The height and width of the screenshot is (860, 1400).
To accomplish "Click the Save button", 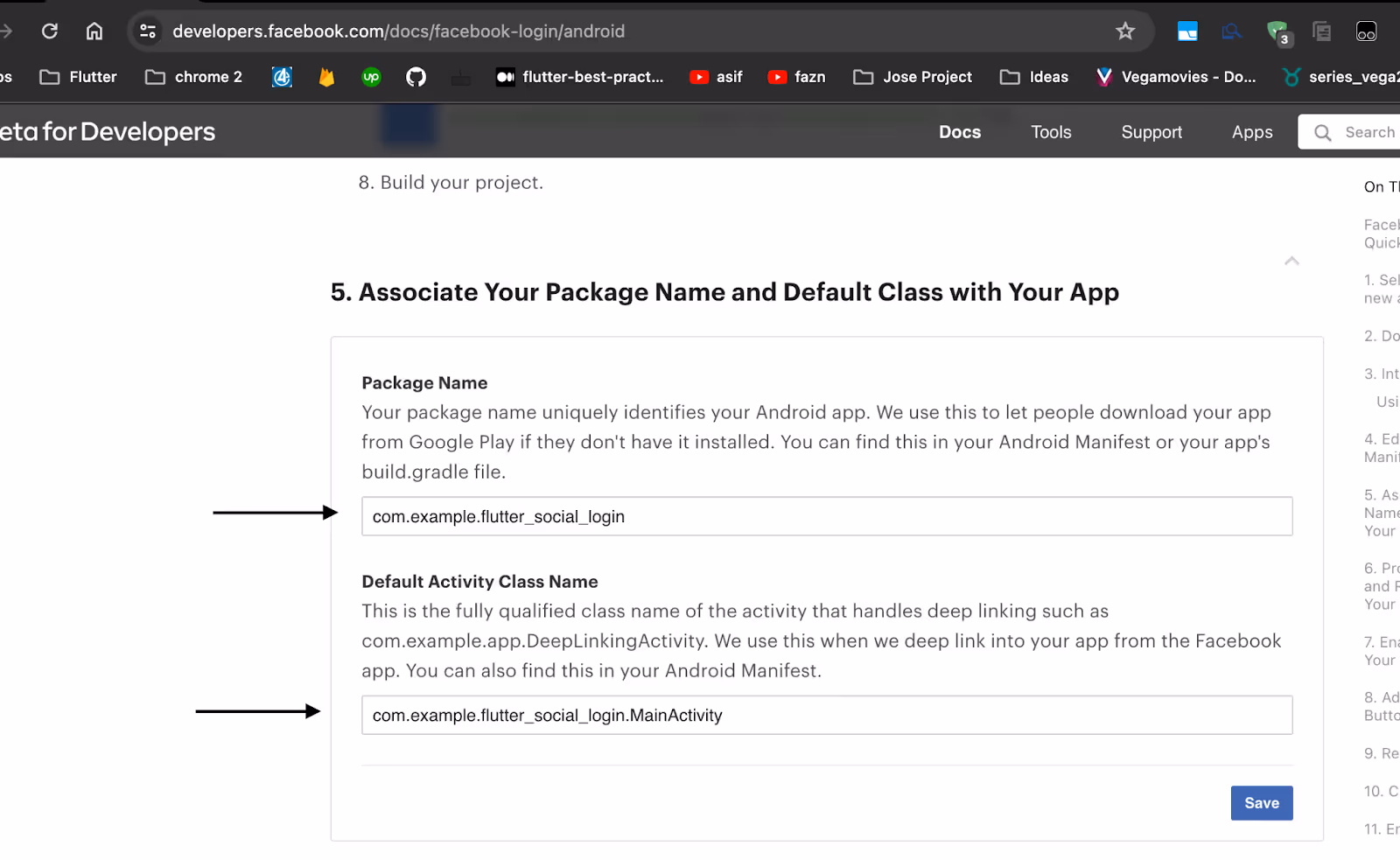I will [x=1262, y=803].
